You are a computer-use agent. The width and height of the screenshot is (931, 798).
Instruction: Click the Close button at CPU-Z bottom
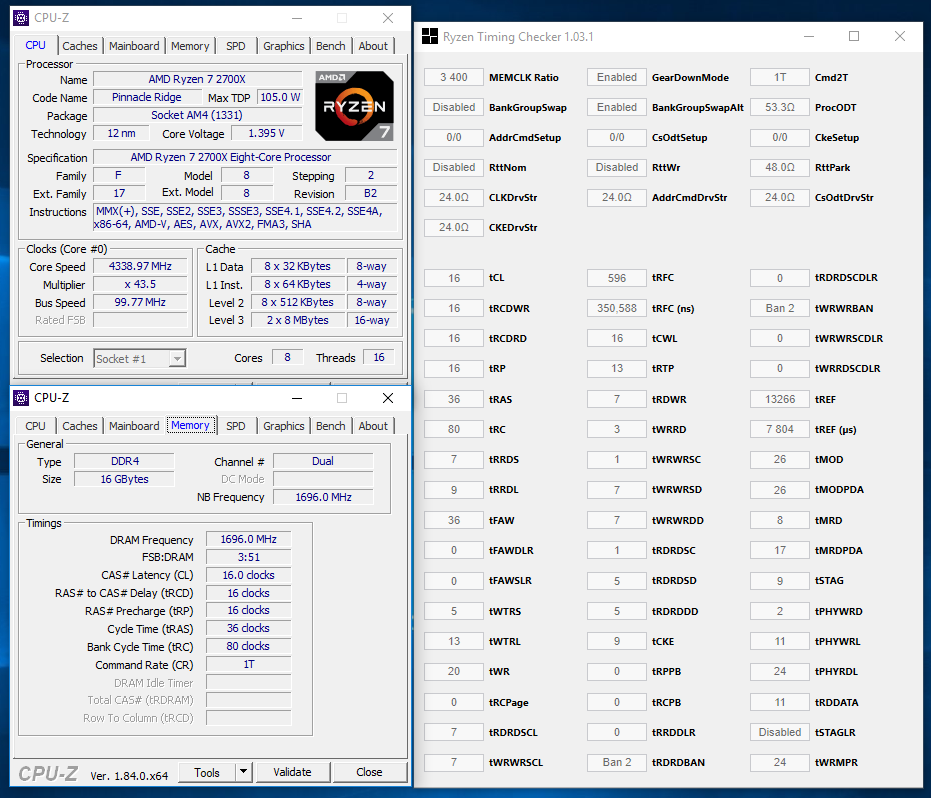click(x=369, y=772)
